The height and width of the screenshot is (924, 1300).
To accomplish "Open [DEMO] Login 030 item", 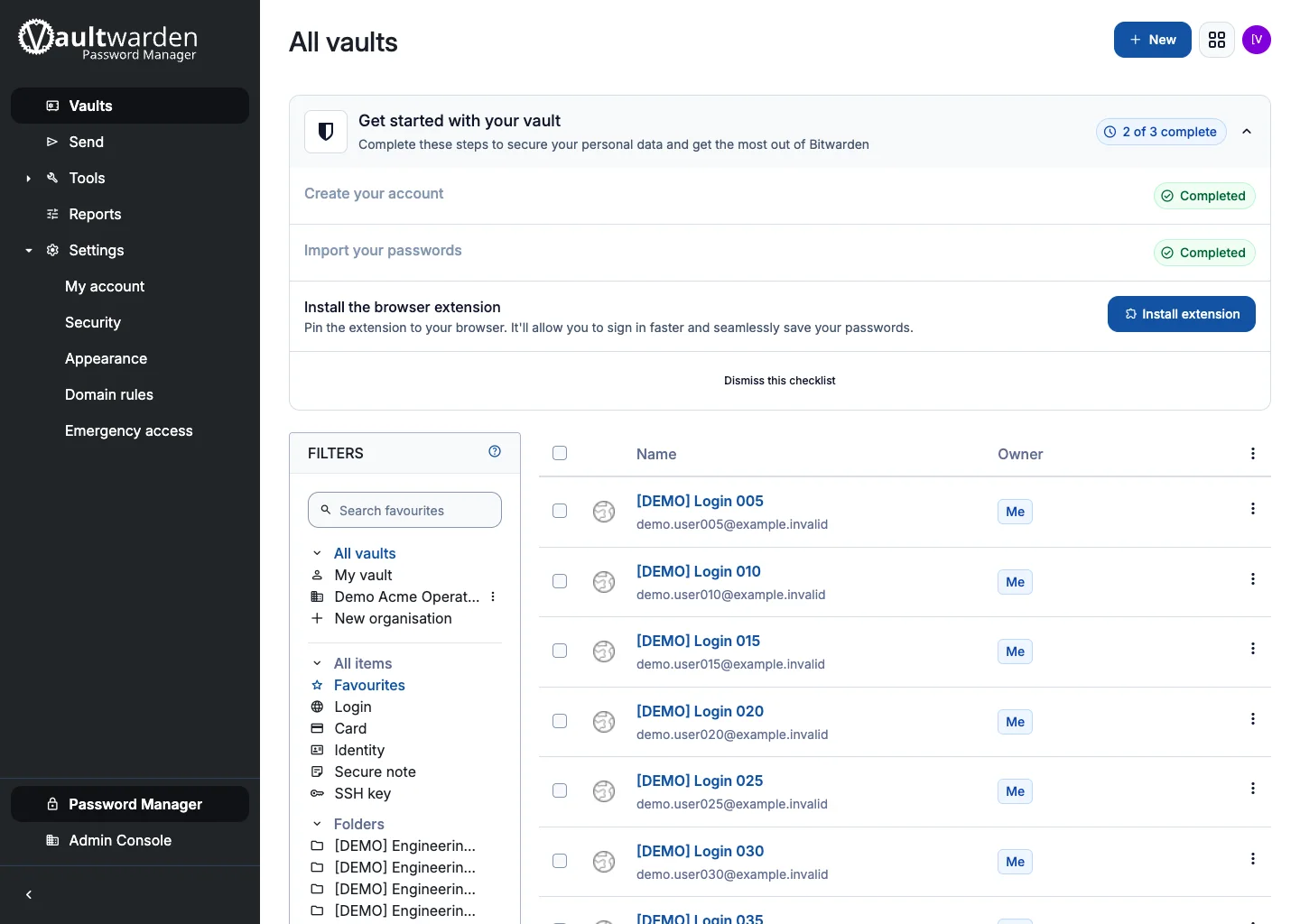I will tap(700, 851).
